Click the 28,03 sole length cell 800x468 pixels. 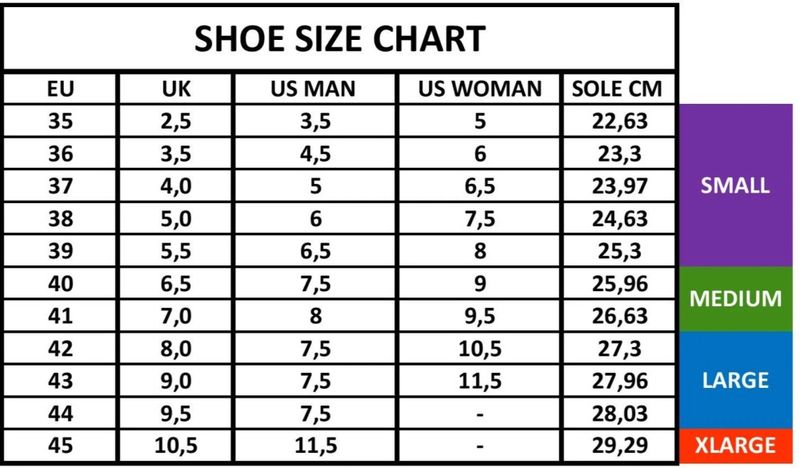tap(618, 412)
